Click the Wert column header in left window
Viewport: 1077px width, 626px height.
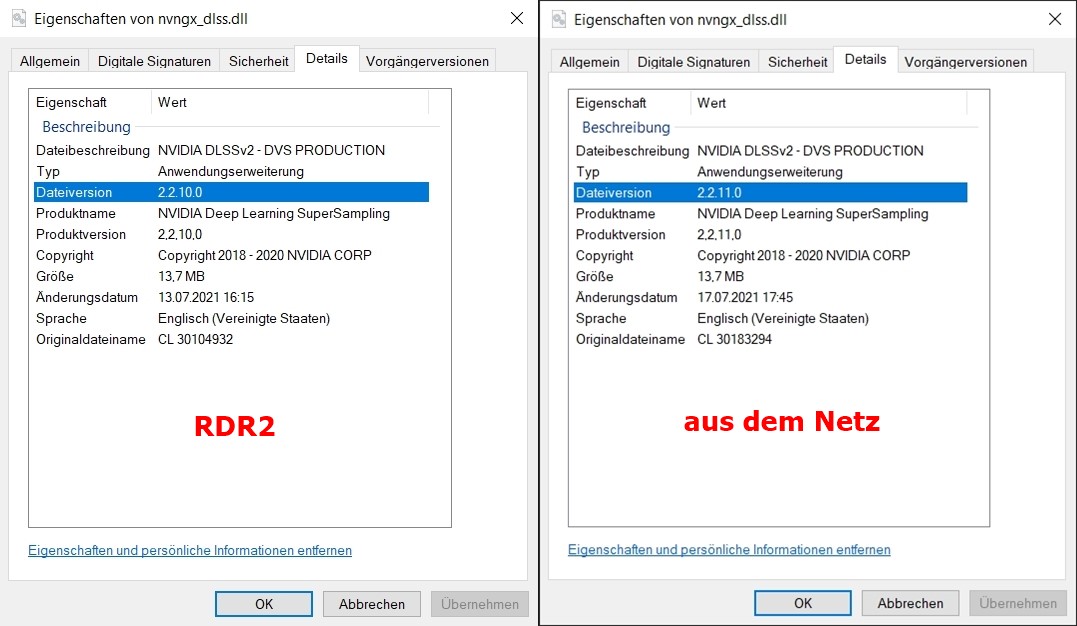click(290, 102)
